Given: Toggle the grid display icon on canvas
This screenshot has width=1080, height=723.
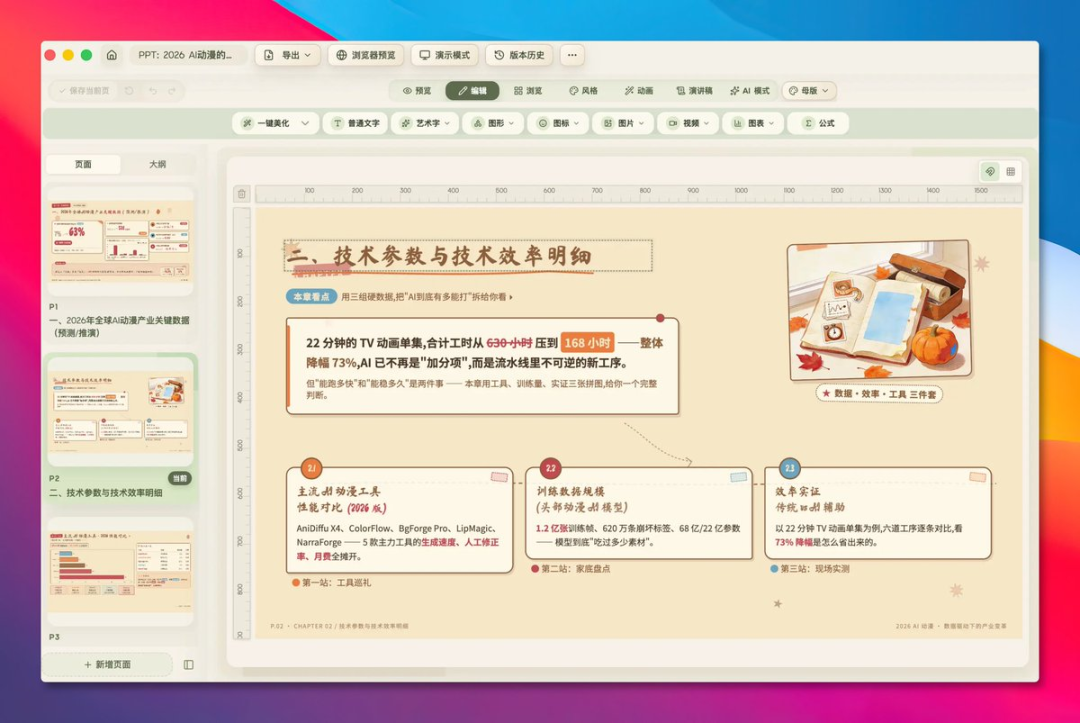Looking at the screenshot, I should tap(1010, 171).
